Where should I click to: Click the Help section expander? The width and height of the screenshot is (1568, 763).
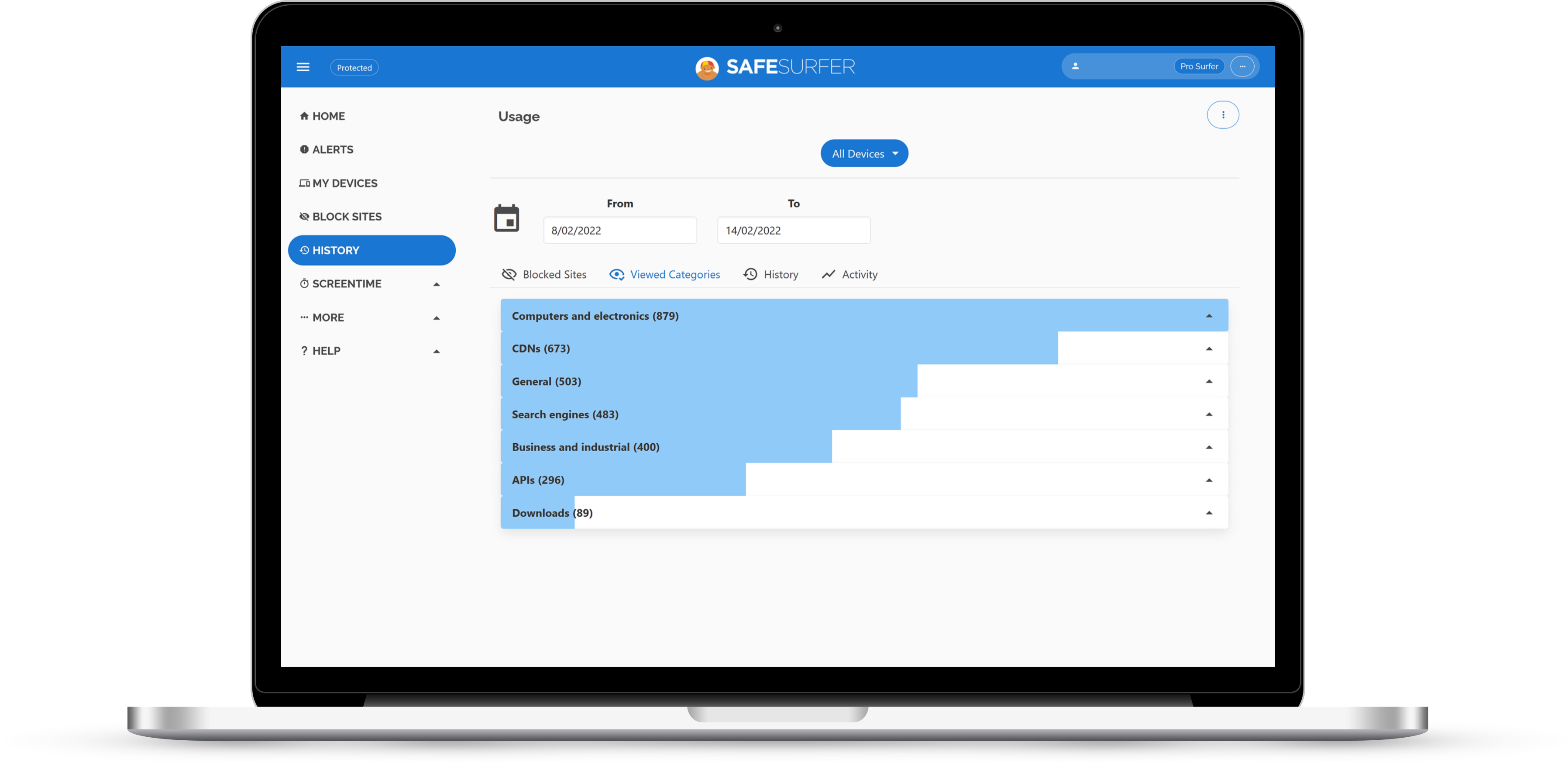(437, 350)
